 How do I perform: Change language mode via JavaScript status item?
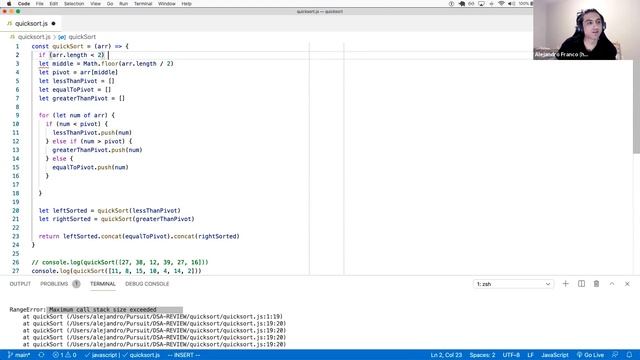pyautogui.click(x=555, y=355)
